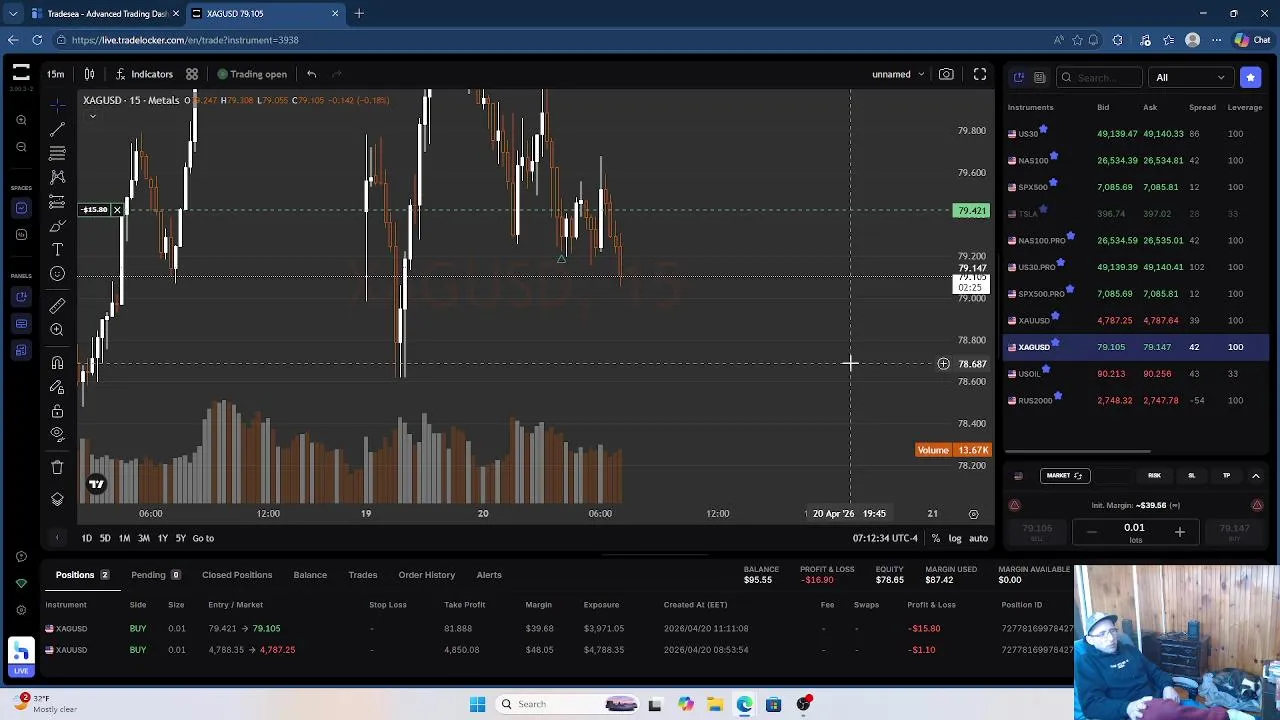Screen dimensions: 1280x720
Task: Open the All instruments filter dropdown
Action: click(x=1190, y=77)
